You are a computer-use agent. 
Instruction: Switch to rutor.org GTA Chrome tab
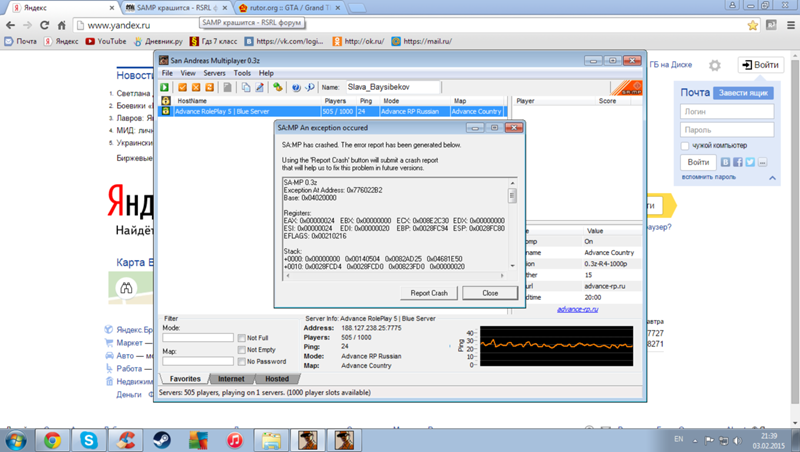pyautogui.click(x=292, y=8)
